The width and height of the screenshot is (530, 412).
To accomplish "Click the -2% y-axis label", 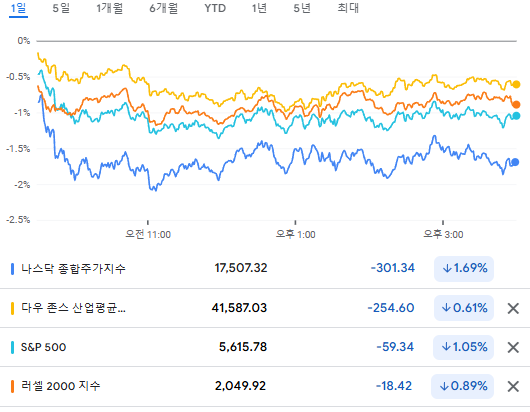I will pyautogui.click(x=22, y=185).
